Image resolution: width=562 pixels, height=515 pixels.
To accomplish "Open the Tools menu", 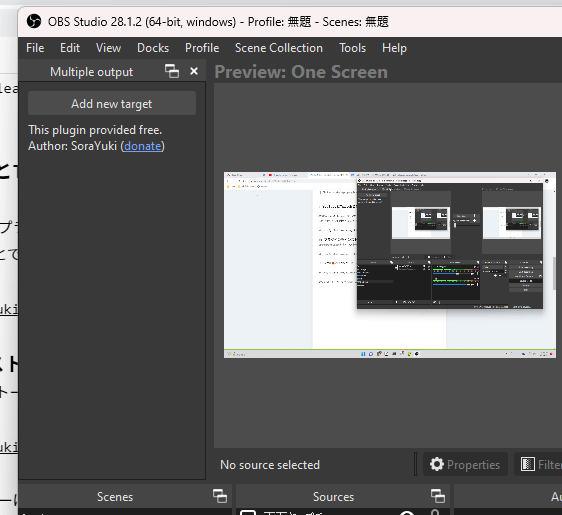I will [353, 48].
